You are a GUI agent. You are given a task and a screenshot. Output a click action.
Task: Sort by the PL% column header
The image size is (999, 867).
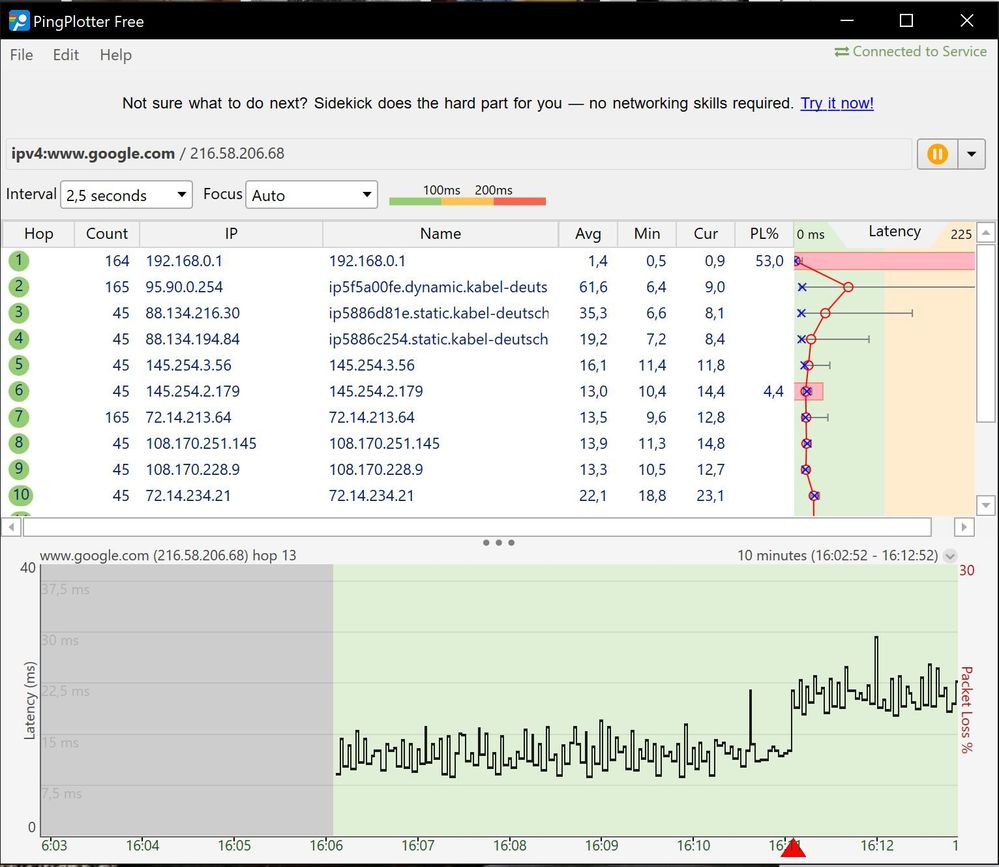763,233
